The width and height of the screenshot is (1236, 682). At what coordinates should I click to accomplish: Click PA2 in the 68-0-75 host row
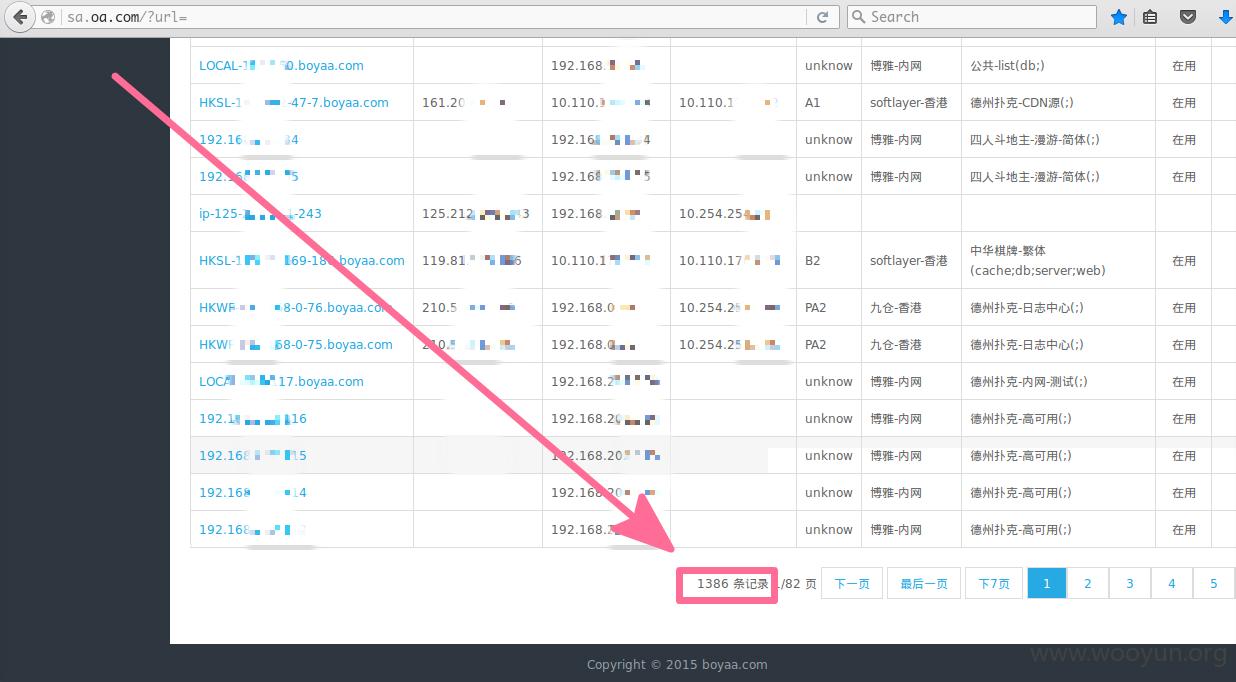tap(816, 345)
